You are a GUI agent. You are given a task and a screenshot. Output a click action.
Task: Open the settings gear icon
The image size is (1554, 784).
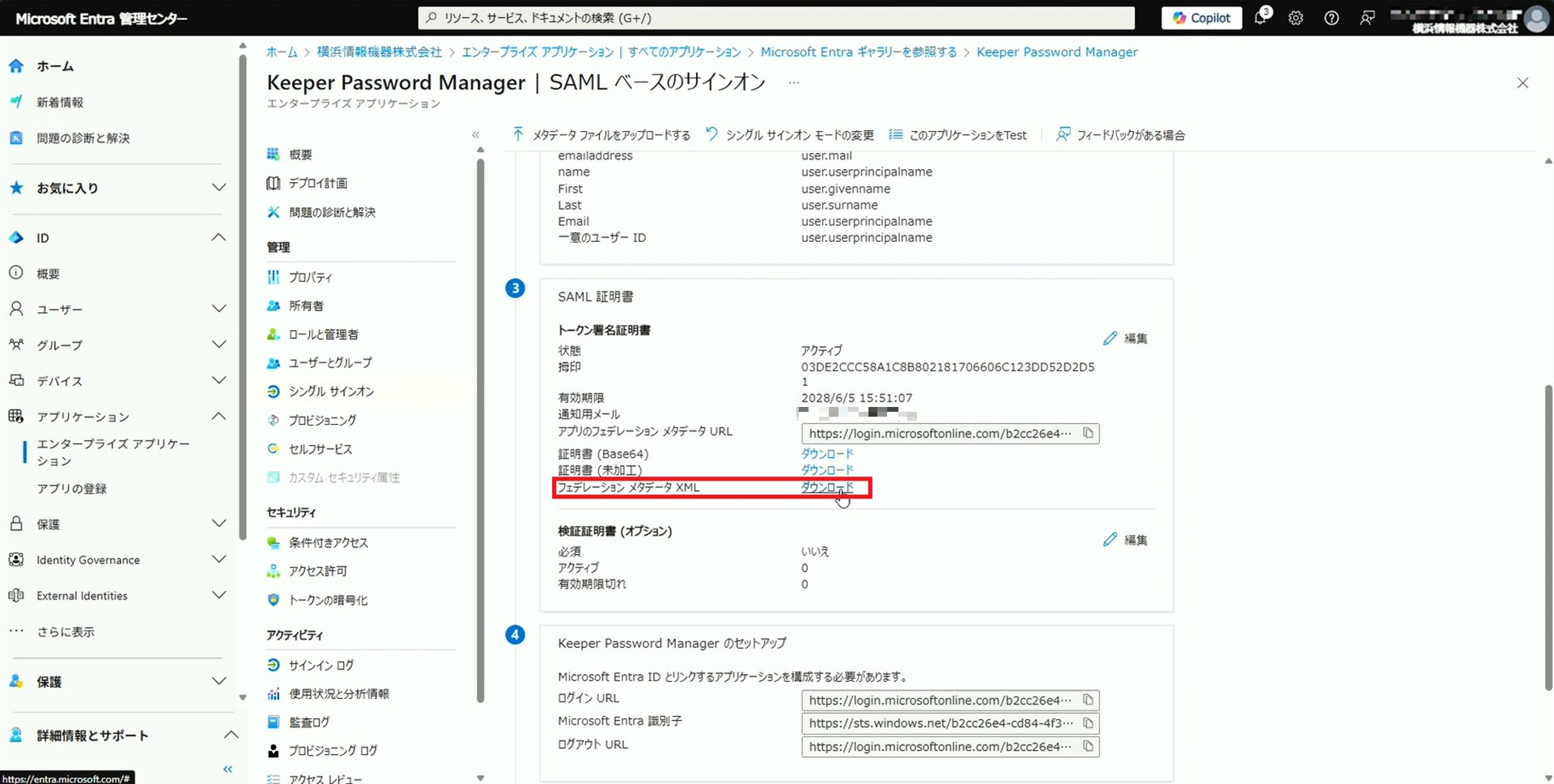1296,18
